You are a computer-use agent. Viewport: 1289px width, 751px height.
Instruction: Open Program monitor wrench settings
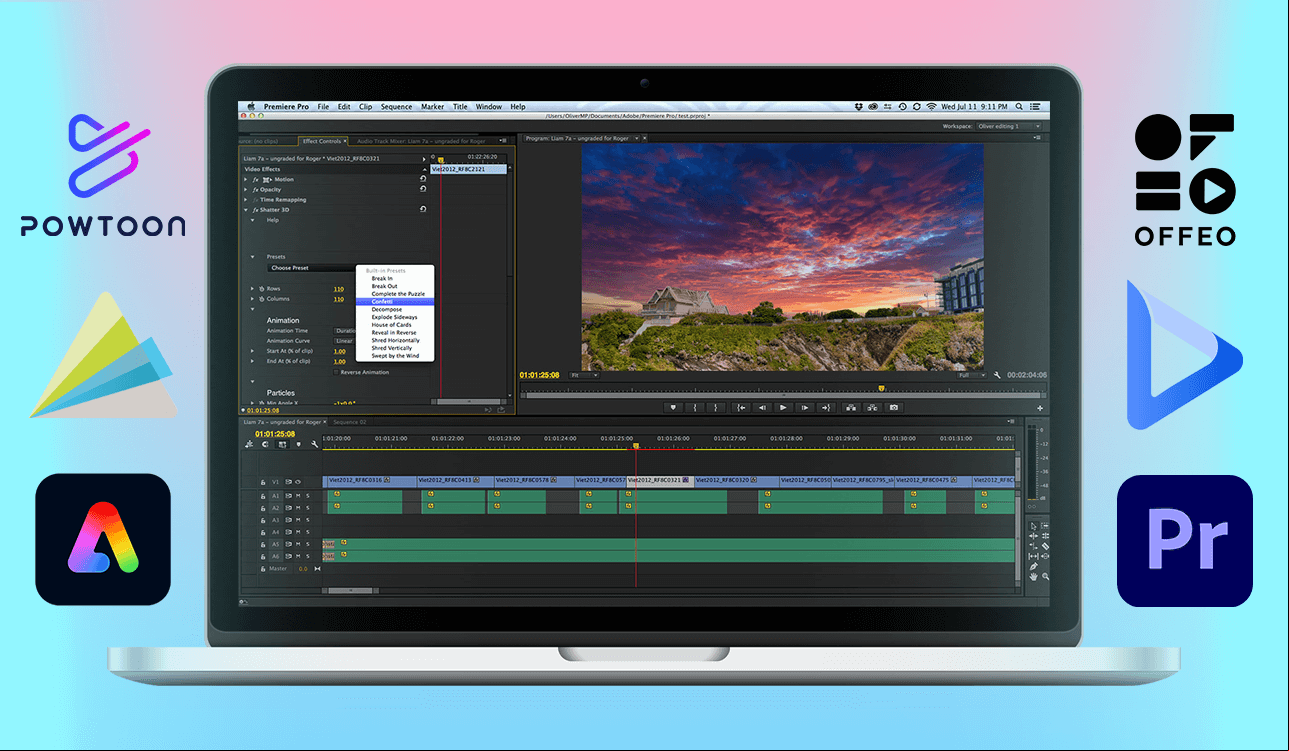tap(995, 375)
